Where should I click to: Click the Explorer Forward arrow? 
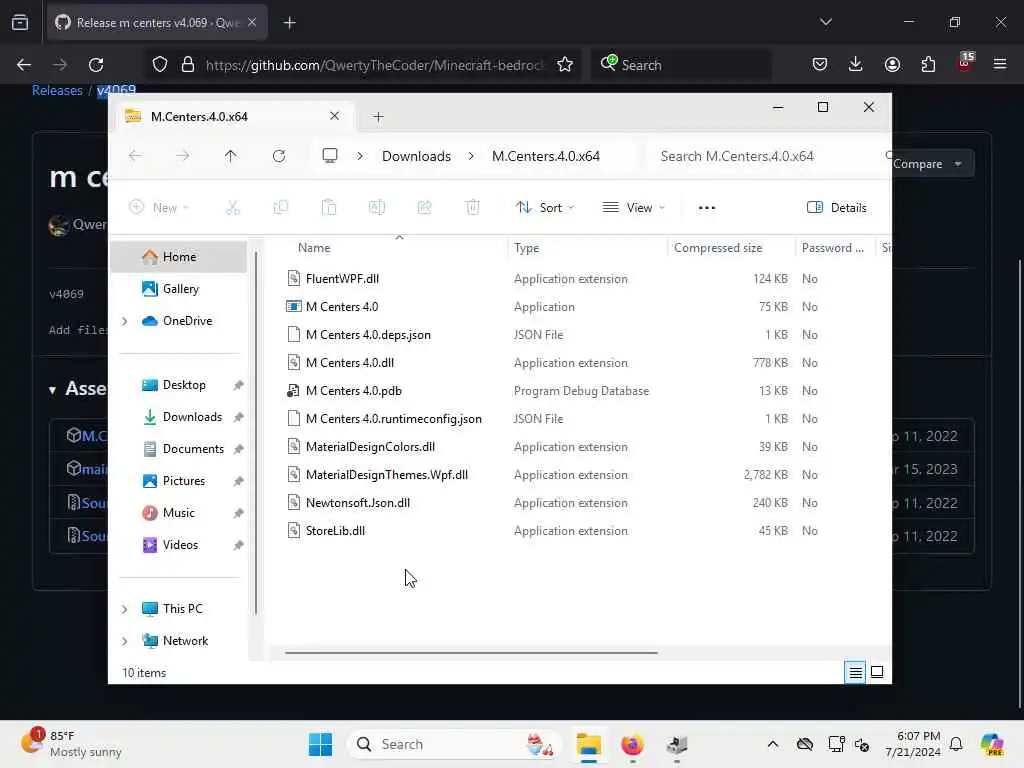[x=183, y=156]
